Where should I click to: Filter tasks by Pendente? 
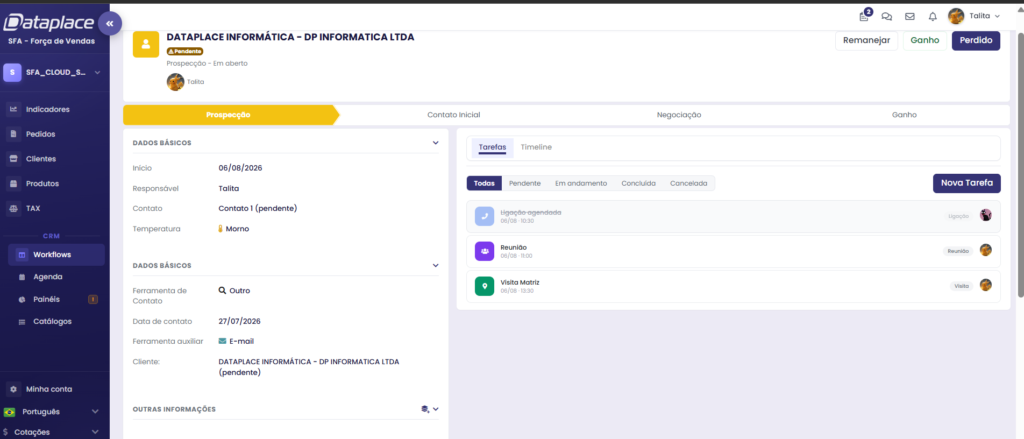525,184
